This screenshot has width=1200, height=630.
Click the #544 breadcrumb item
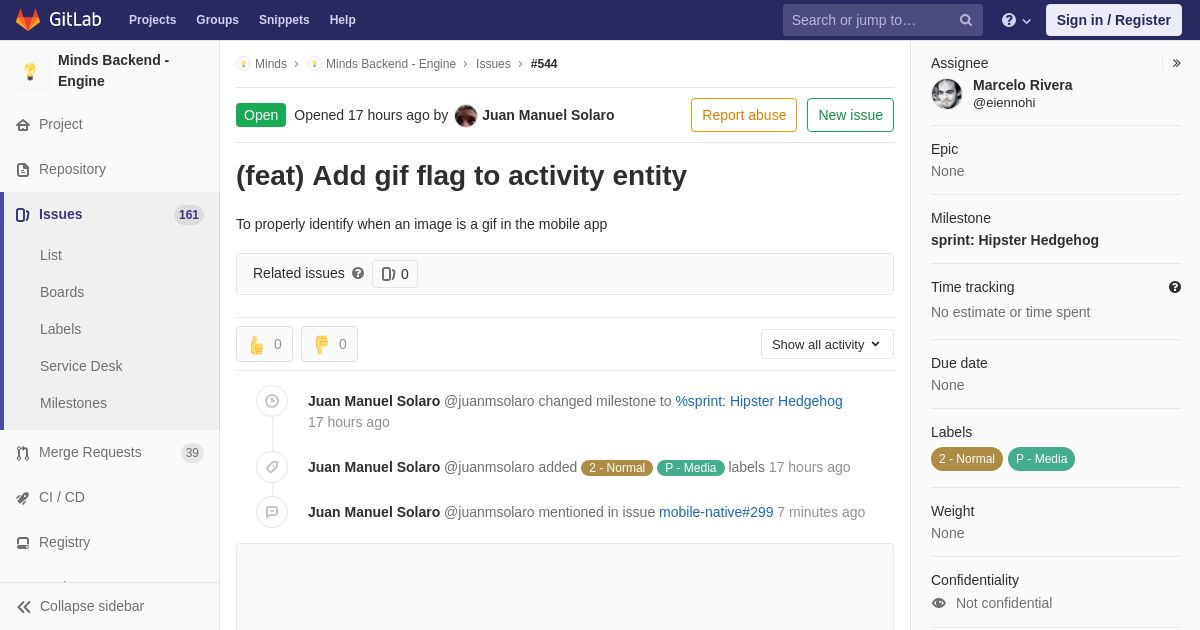click(544, 64)
